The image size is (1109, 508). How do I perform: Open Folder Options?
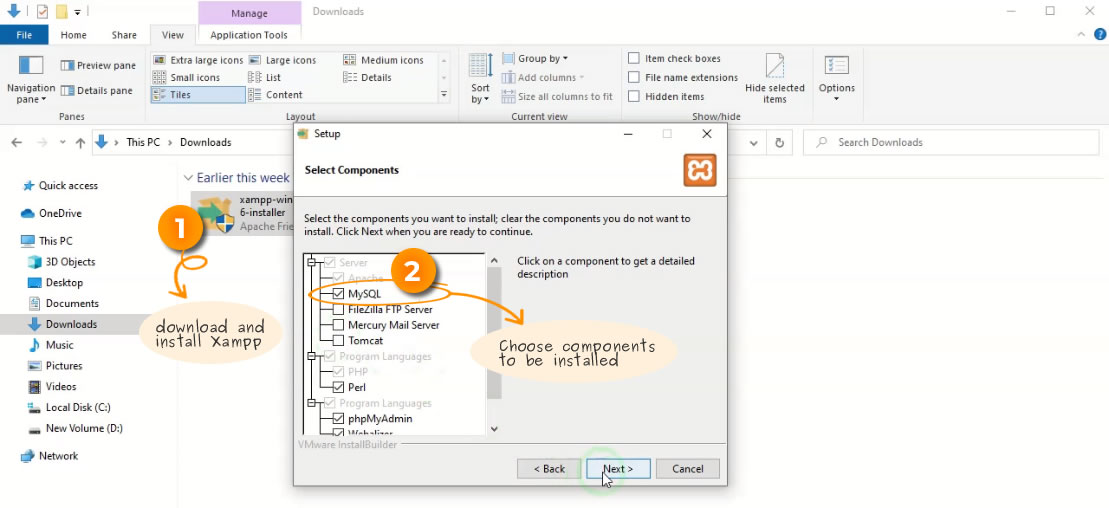tap(837, 79)
